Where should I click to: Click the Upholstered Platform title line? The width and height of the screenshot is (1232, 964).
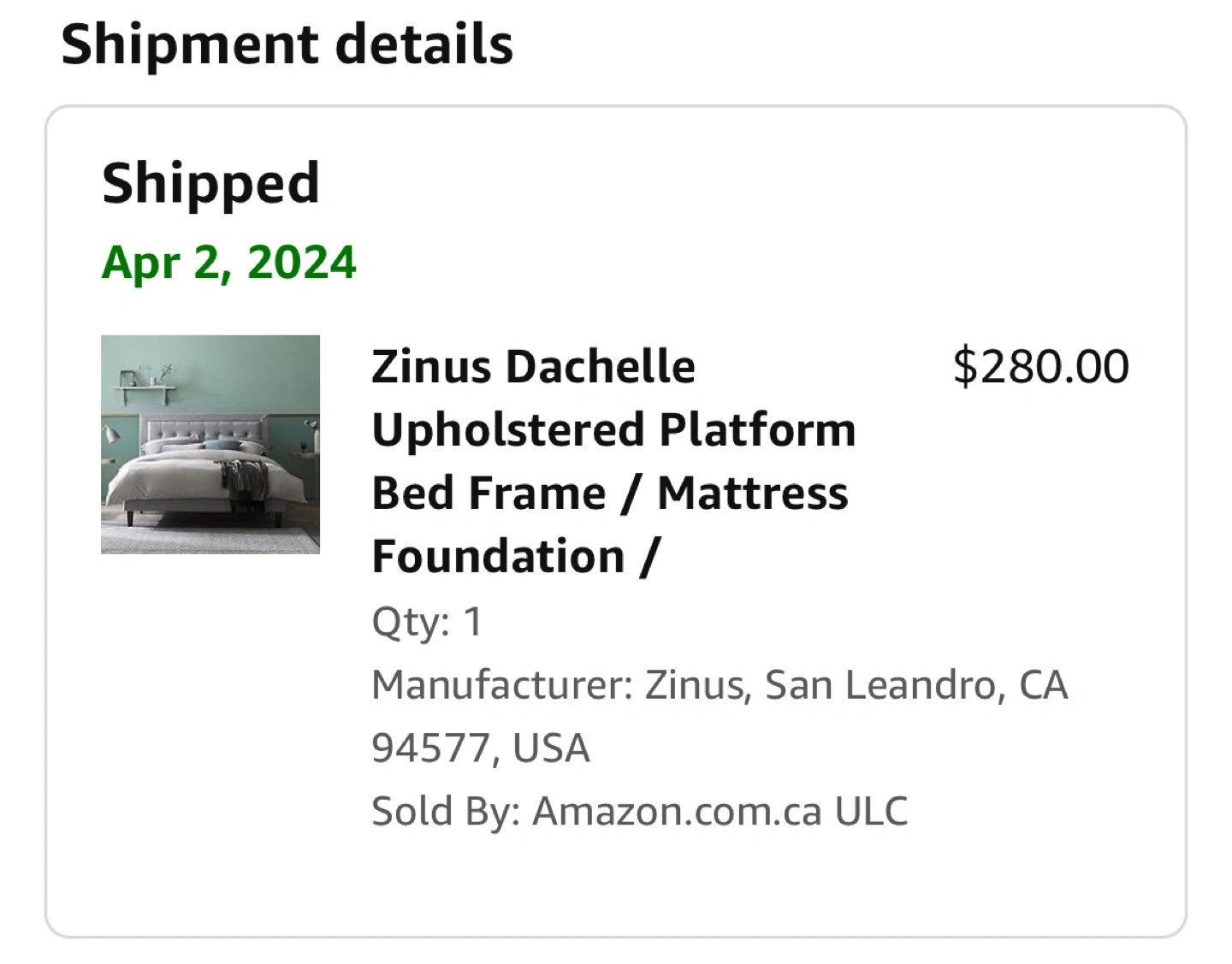(x=613, y=430)
